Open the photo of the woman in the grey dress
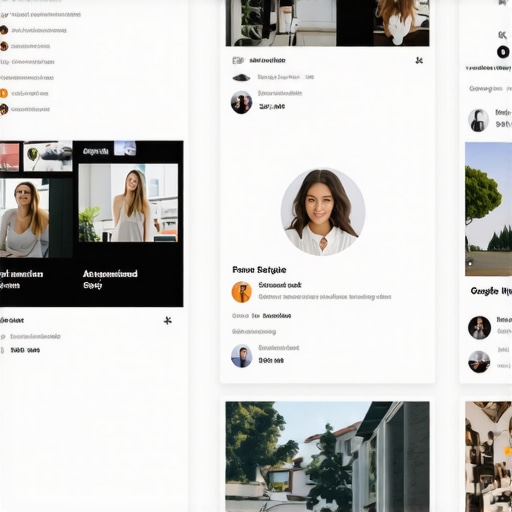 click(128, 203)
